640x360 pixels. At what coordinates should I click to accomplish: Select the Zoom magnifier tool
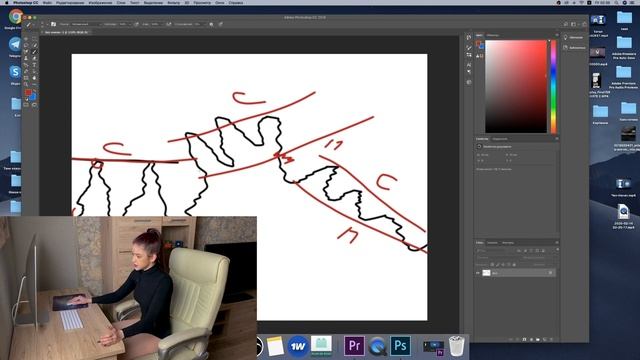[26, 84]
